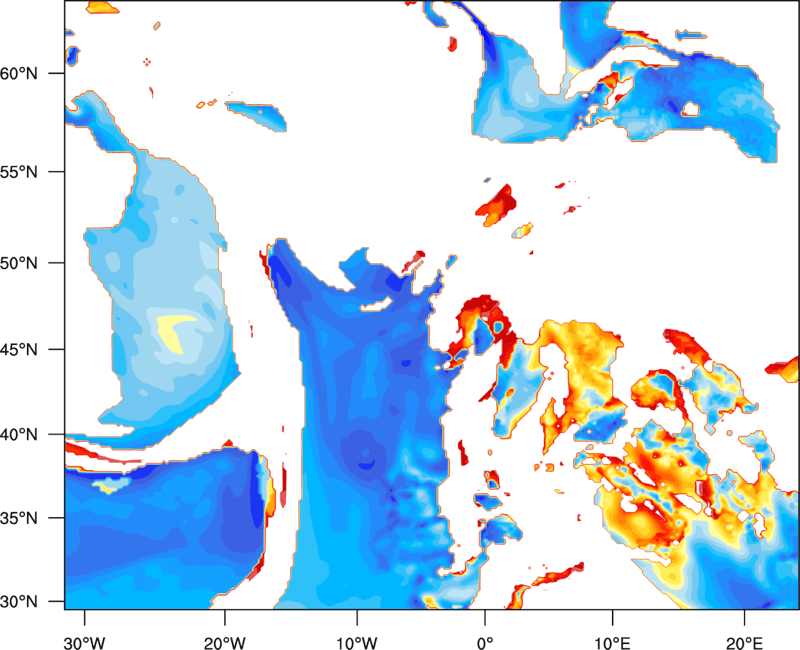Click the 35°N latitude label
Viewport: 800px width, 650px height.
[x=19, y=518]
